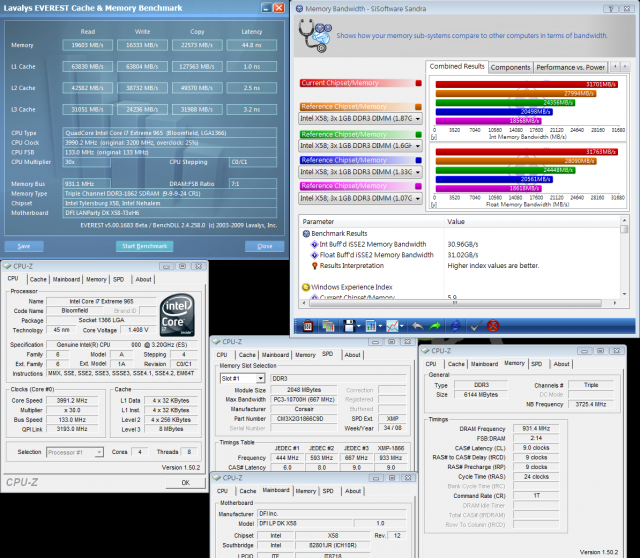
Task: Click the Sandra window title bar icon
Action: (299, 9)
